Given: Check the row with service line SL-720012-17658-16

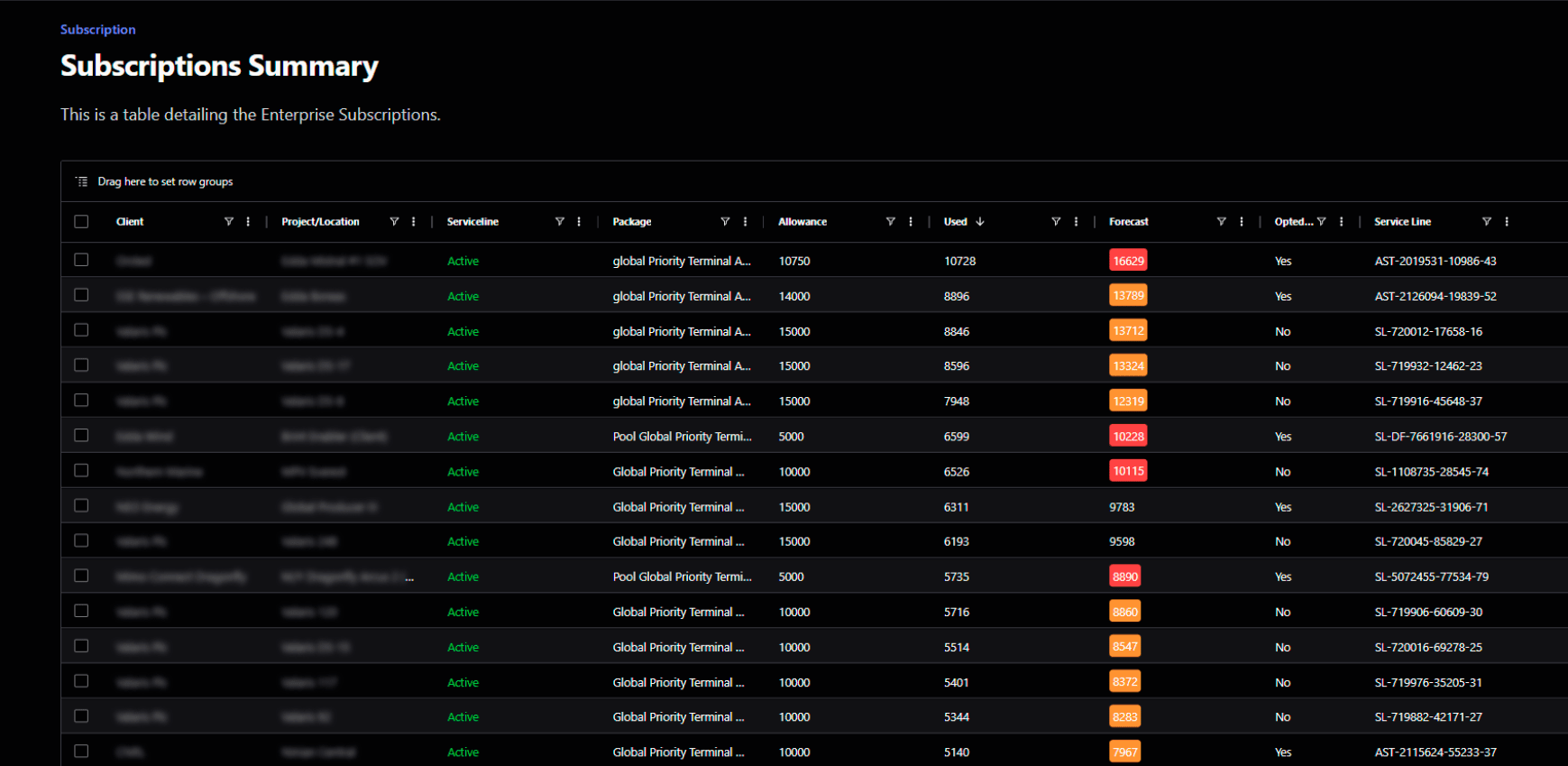Looking at the screenshot, I should [x=82, y=330].
